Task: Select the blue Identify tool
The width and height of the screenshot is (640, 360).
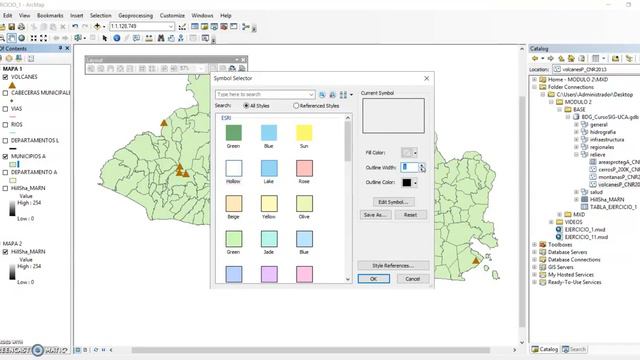Action: 117,38
